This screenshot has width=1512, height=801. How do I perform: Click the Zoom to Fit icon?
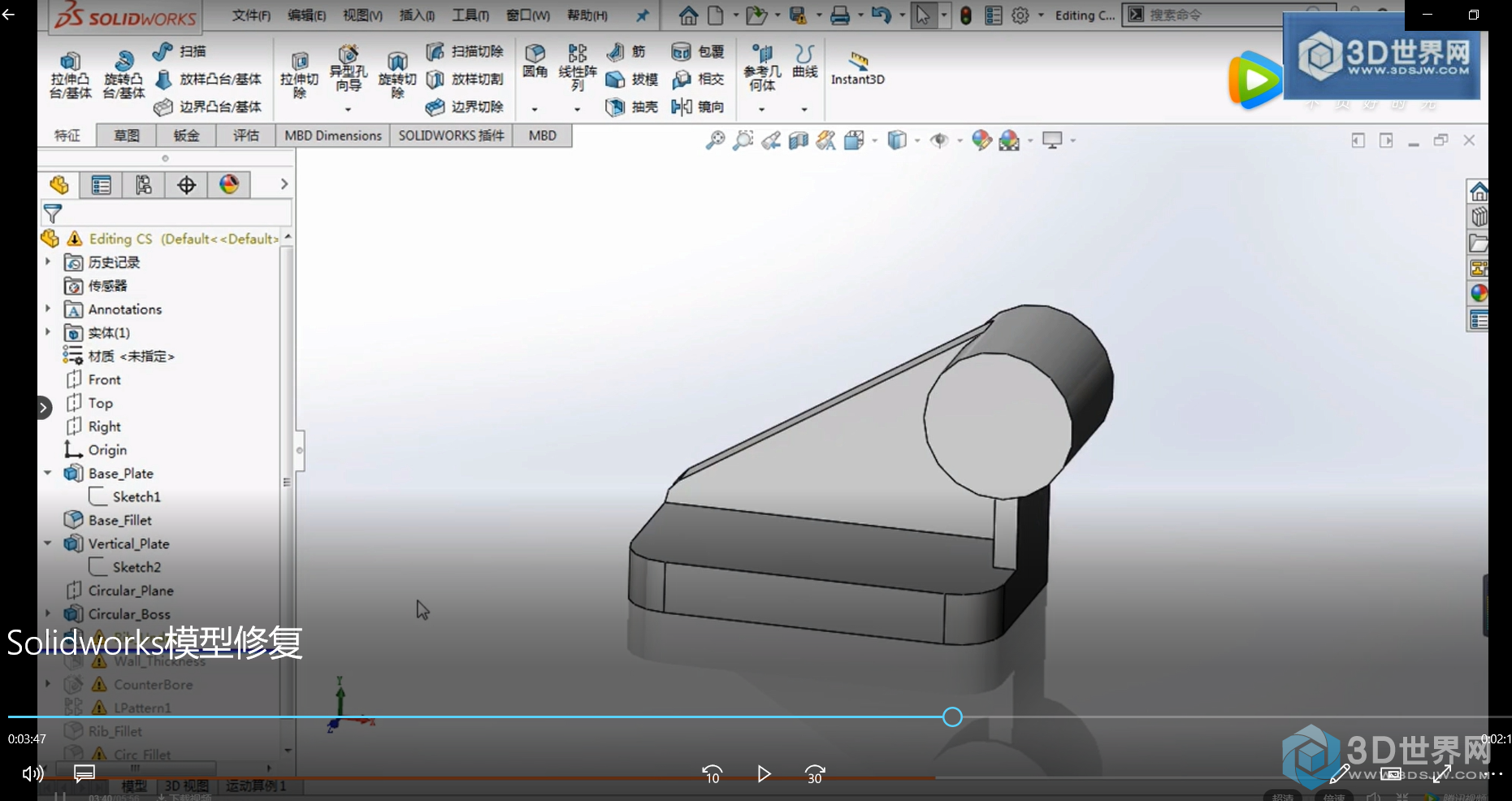[715, 141]
